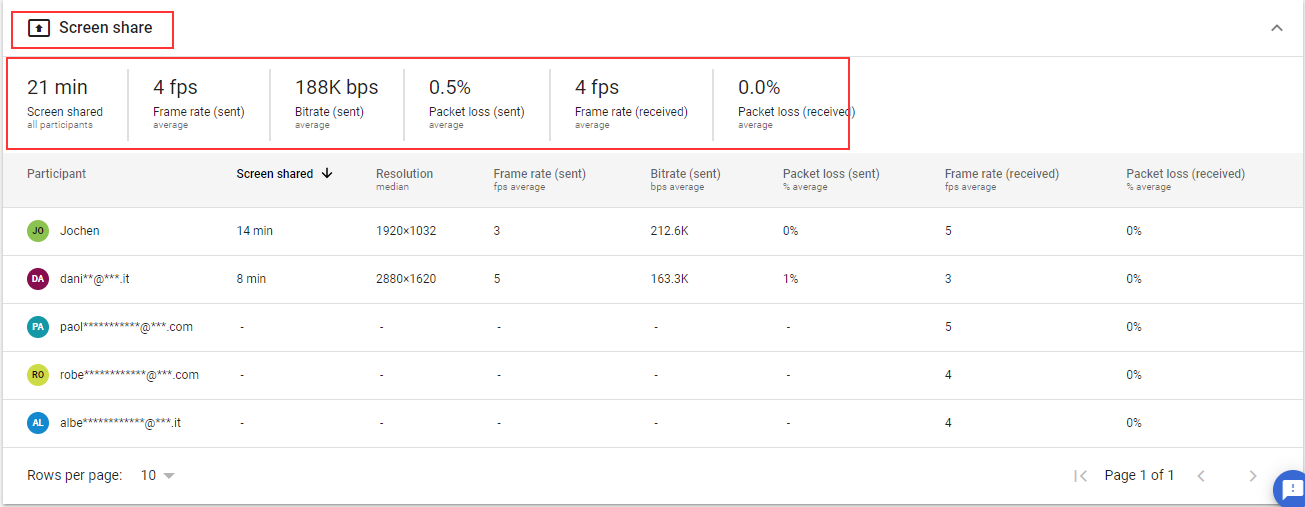Click the RO avatar for robe
1305x507 pixels.
38,375
